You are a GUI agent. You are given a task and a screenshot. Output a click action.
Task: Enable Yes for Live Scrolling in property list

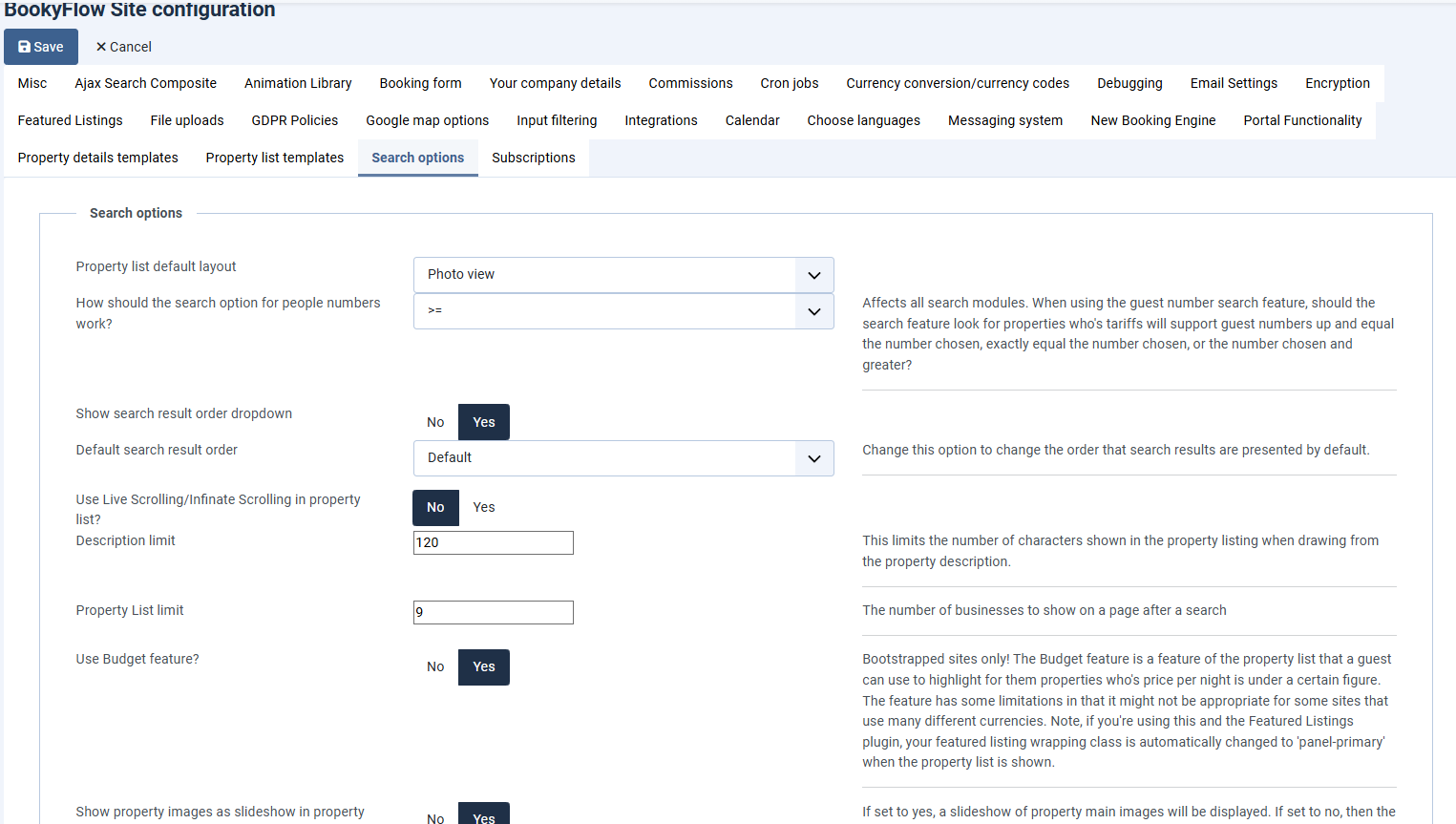point(484,507)
